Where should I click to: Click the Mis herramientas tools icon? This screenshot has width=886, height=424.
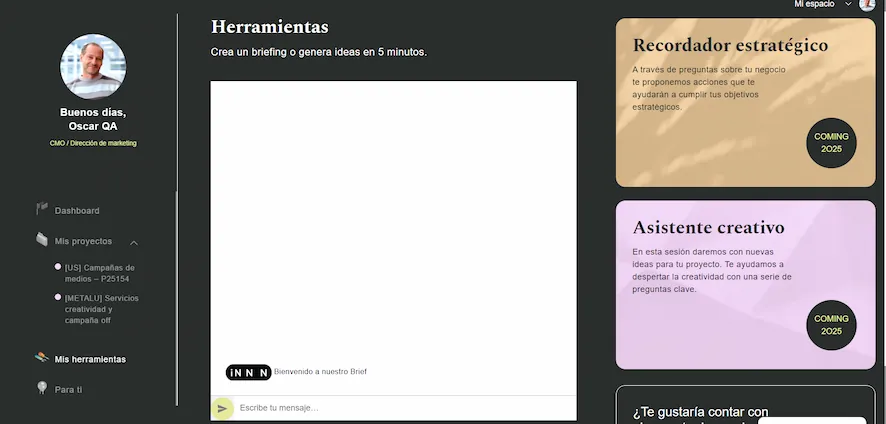click(42, 358)
